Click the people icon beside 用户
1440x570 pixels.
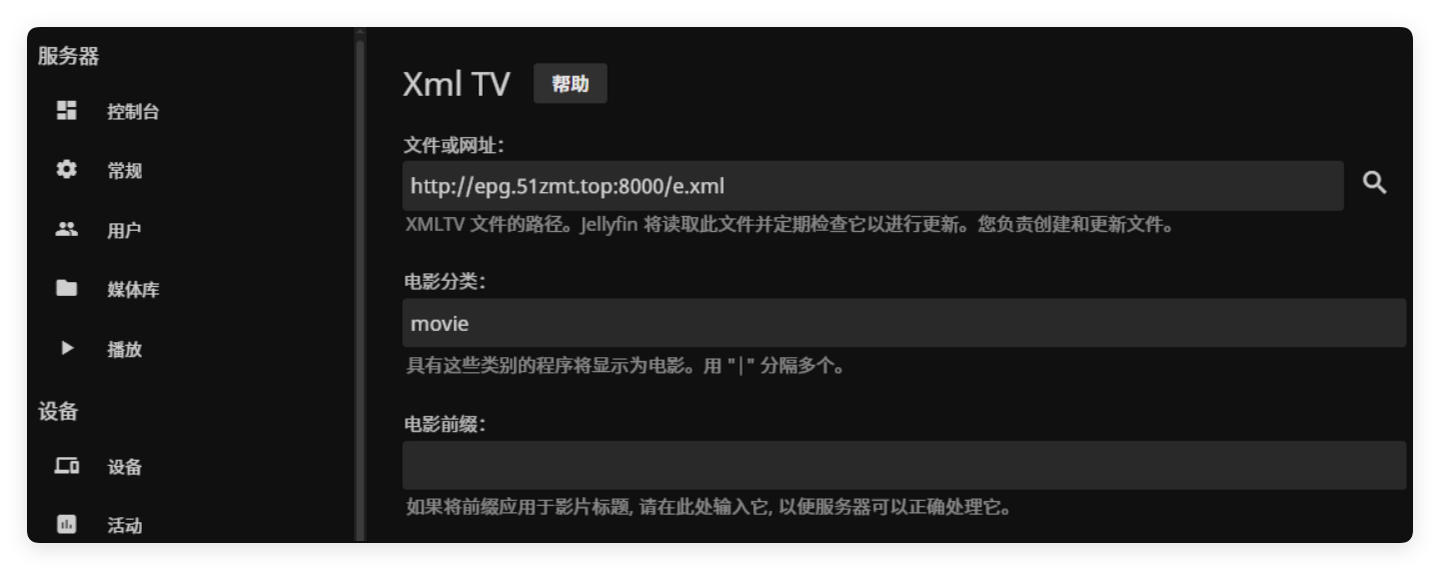pos(66,230)
